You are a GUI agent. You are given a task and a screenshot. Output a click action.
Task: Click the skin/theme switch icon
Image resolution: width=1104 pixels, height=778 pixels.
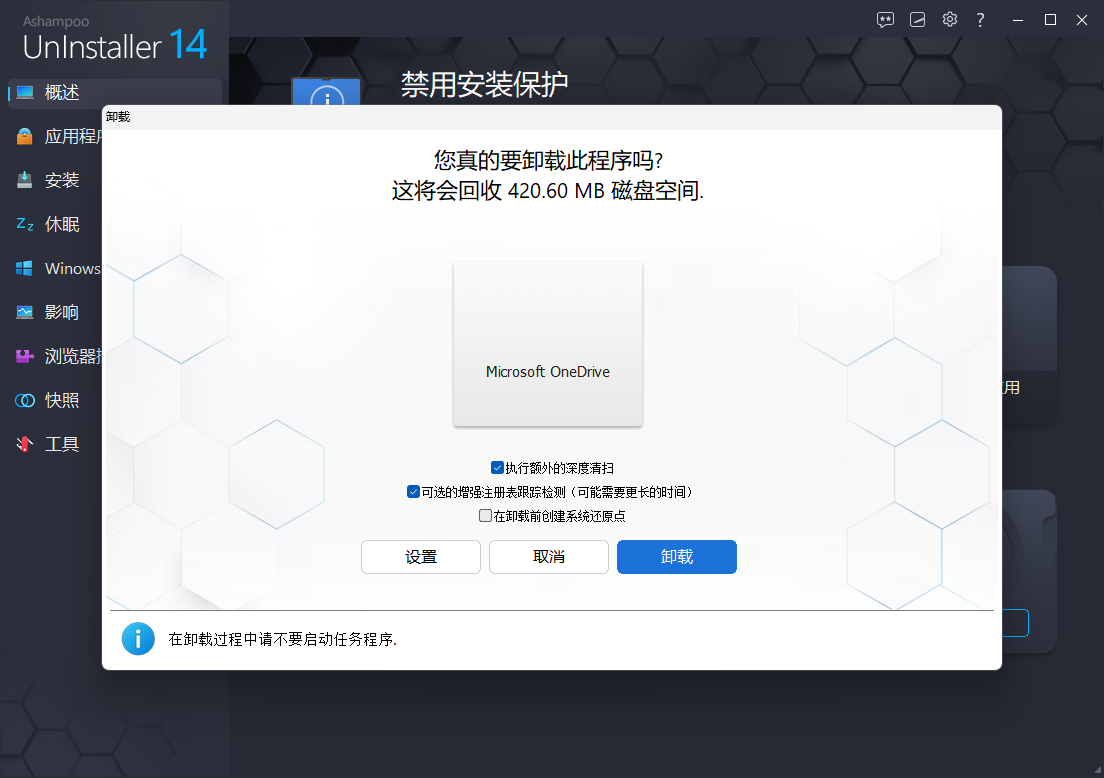click(x=917, y=20)
